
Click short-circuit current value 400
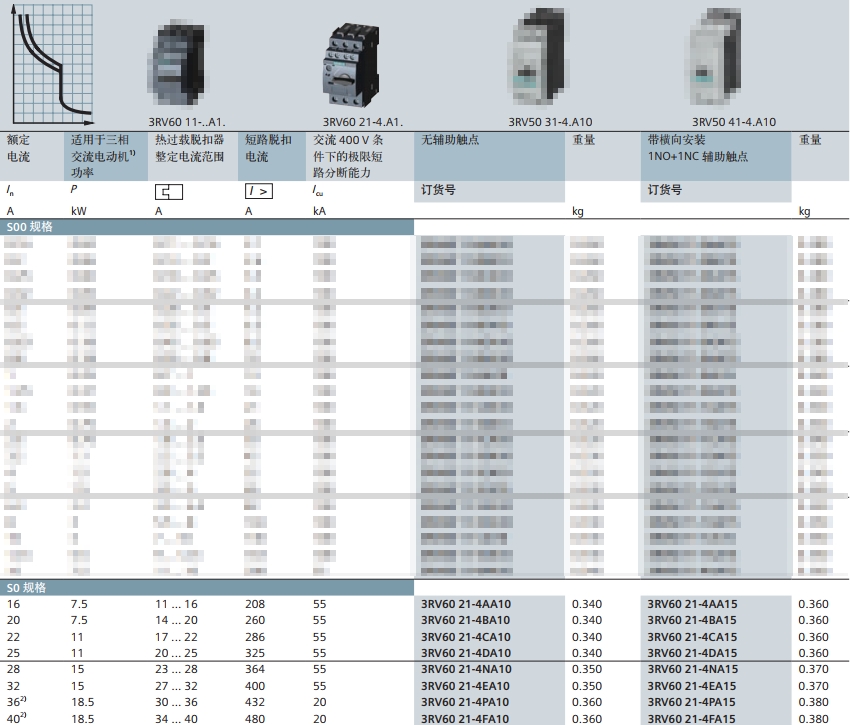pos(255,686)
